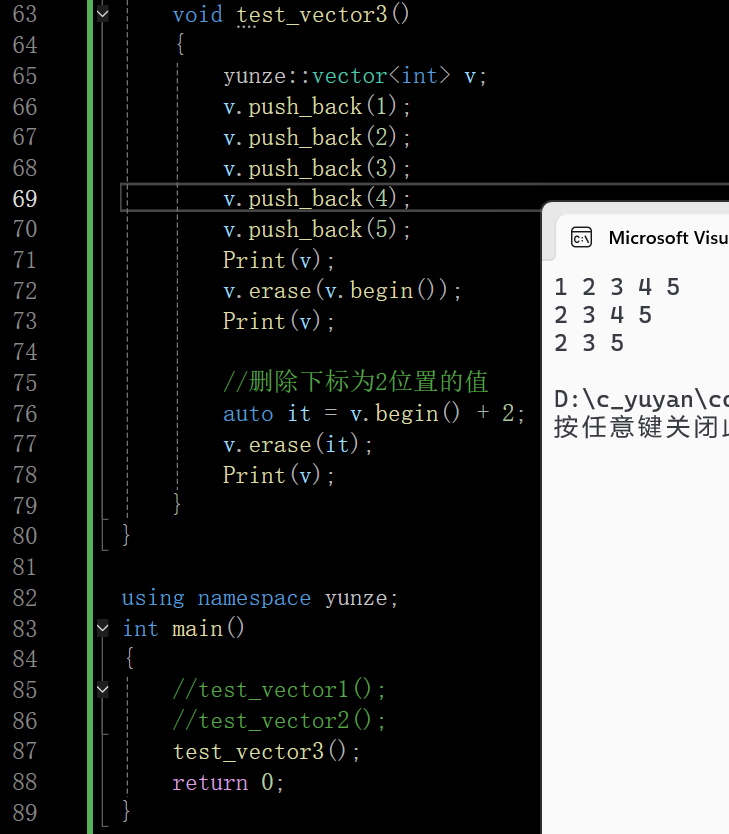Click v.erase(it); statement
The image size is (729, 834).
[x=298, y=445]
